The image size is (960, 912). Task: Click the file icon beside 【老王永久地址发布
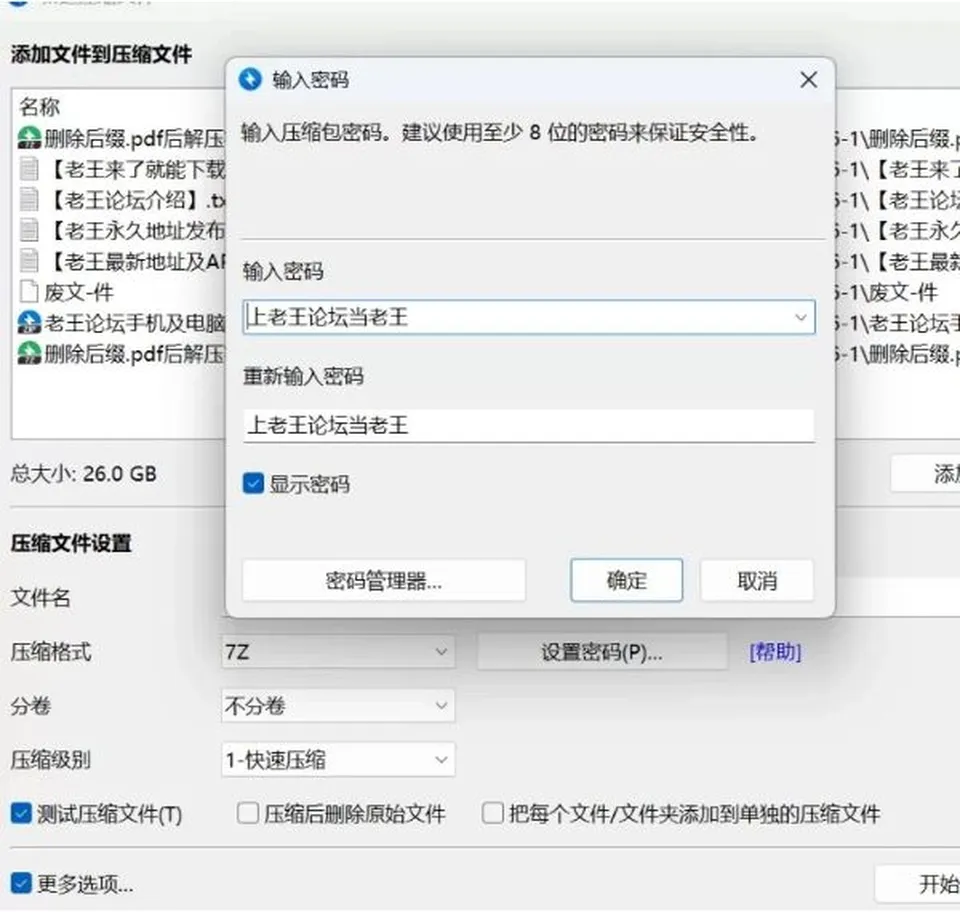pyautogui.click(x=29, y=230)
